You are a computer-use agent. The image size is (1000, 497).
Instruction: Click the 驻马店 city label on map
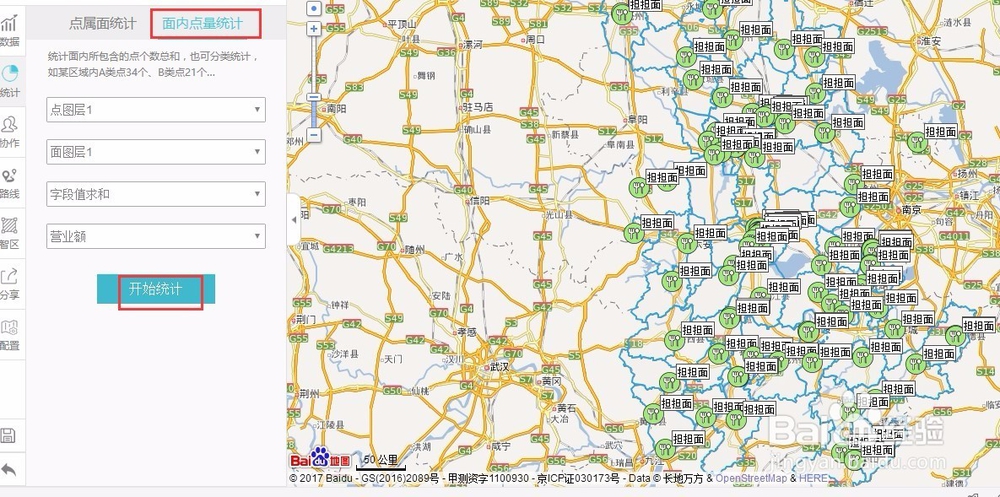478,107
